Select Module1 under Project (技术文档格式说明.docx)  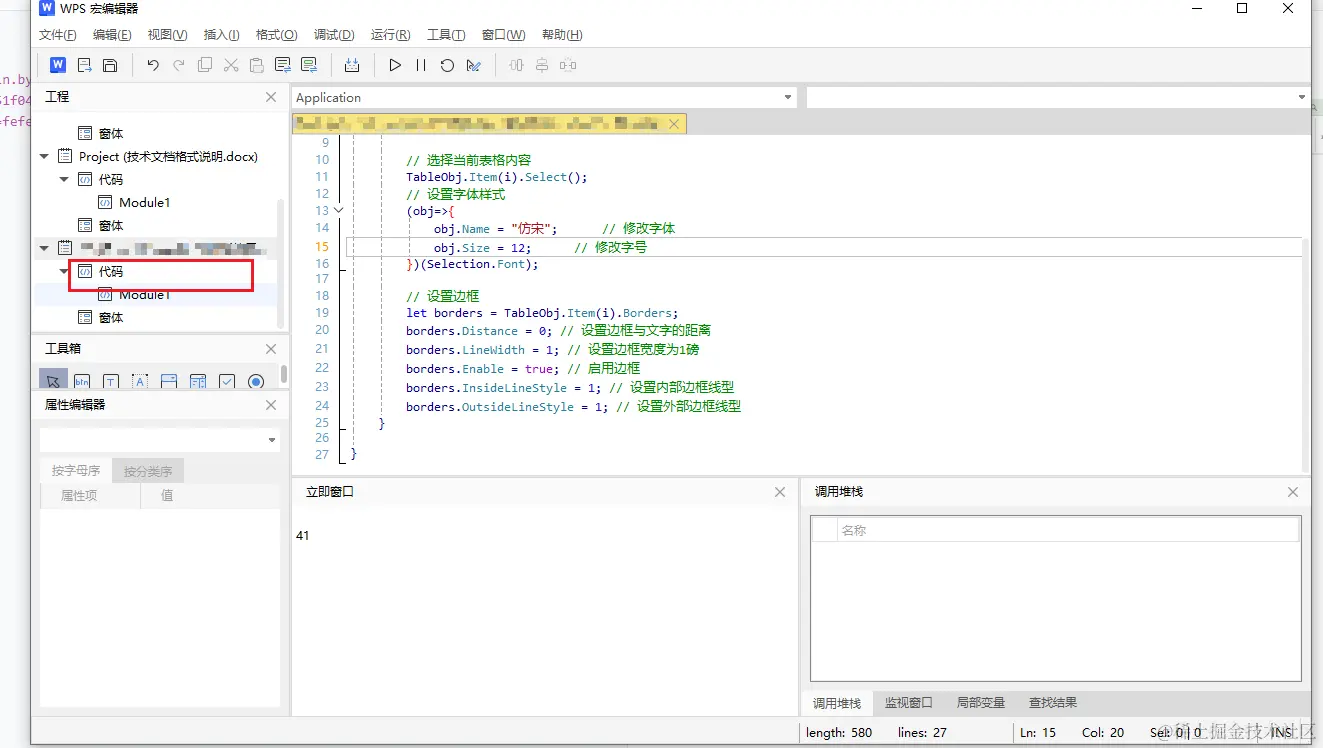click(144, 203)
